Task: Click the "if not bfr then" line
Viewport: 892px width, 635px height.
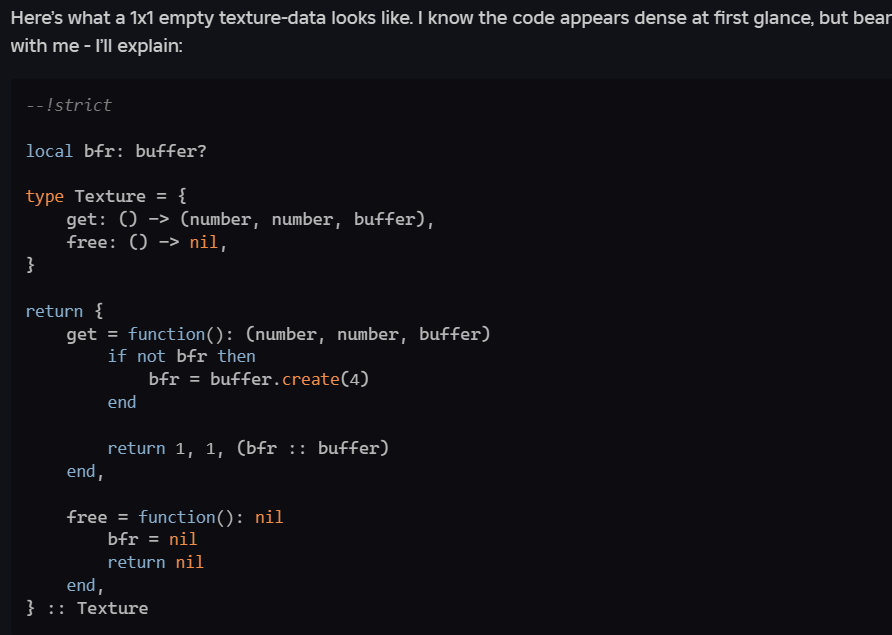Action: [181, 356]
